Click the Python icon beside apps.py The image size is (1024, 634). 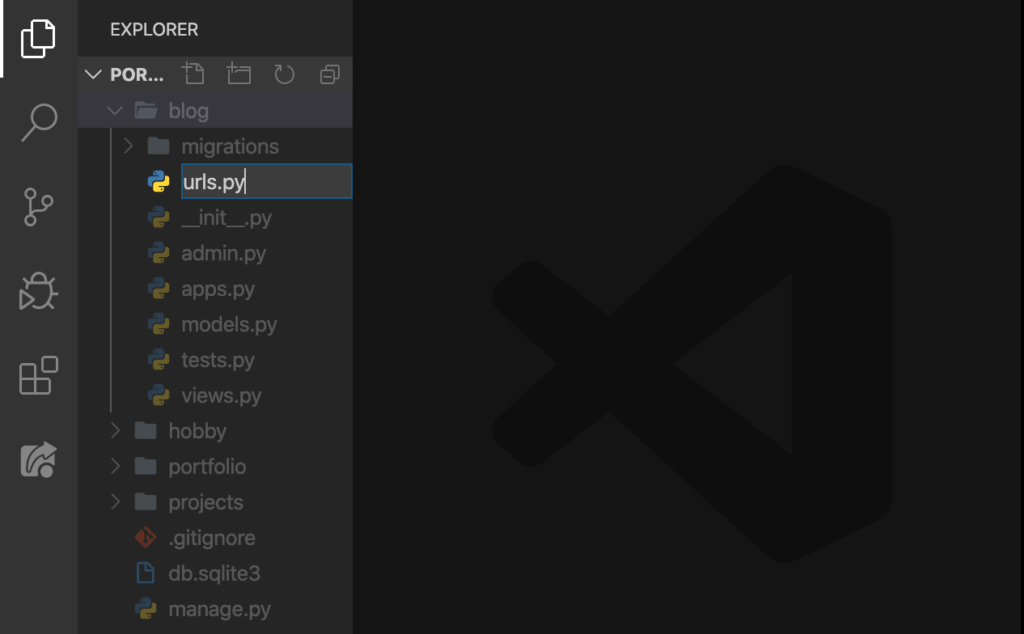(159, 288)
